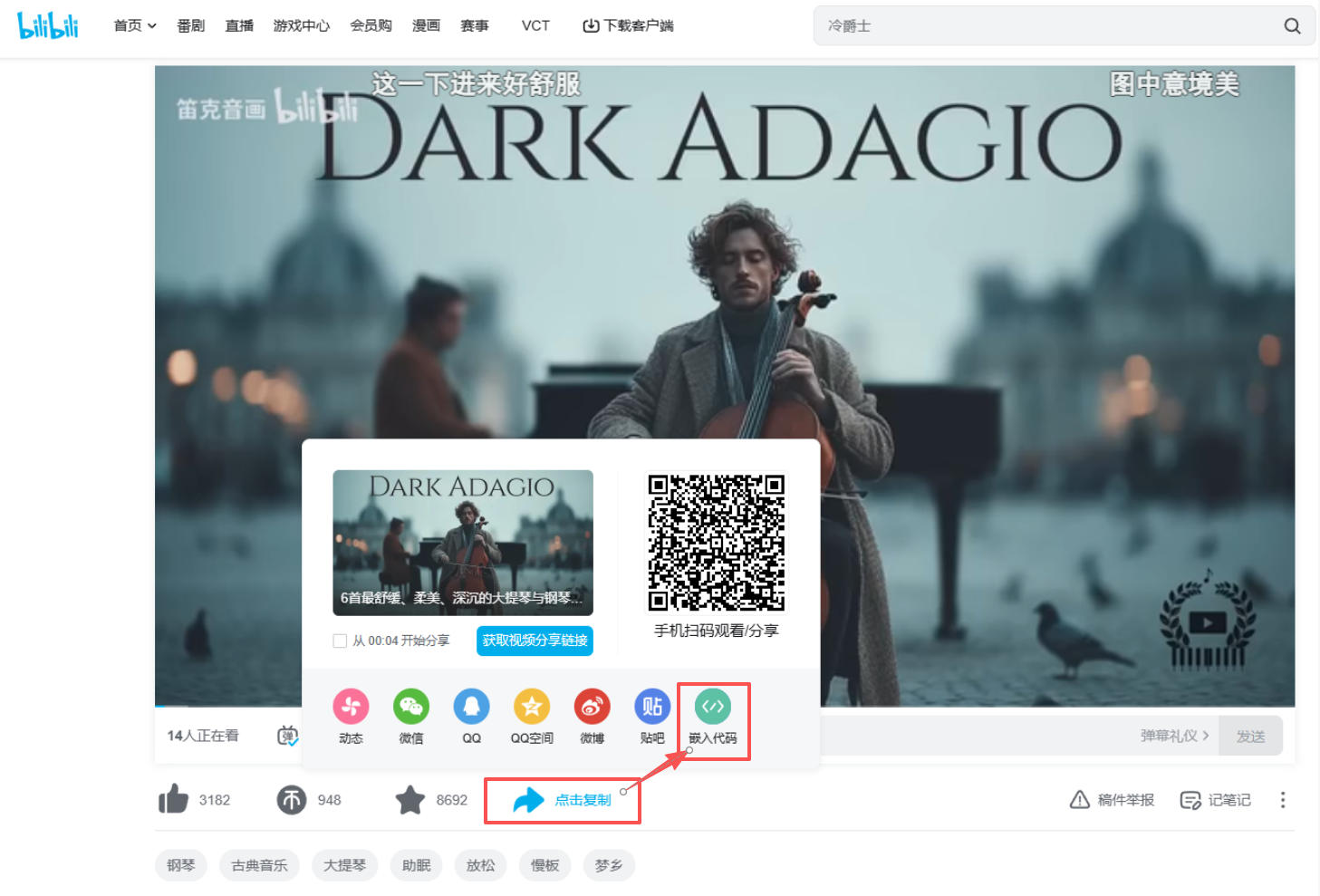
Task: Open VCT nav item
Action: [x=535, y=26]
